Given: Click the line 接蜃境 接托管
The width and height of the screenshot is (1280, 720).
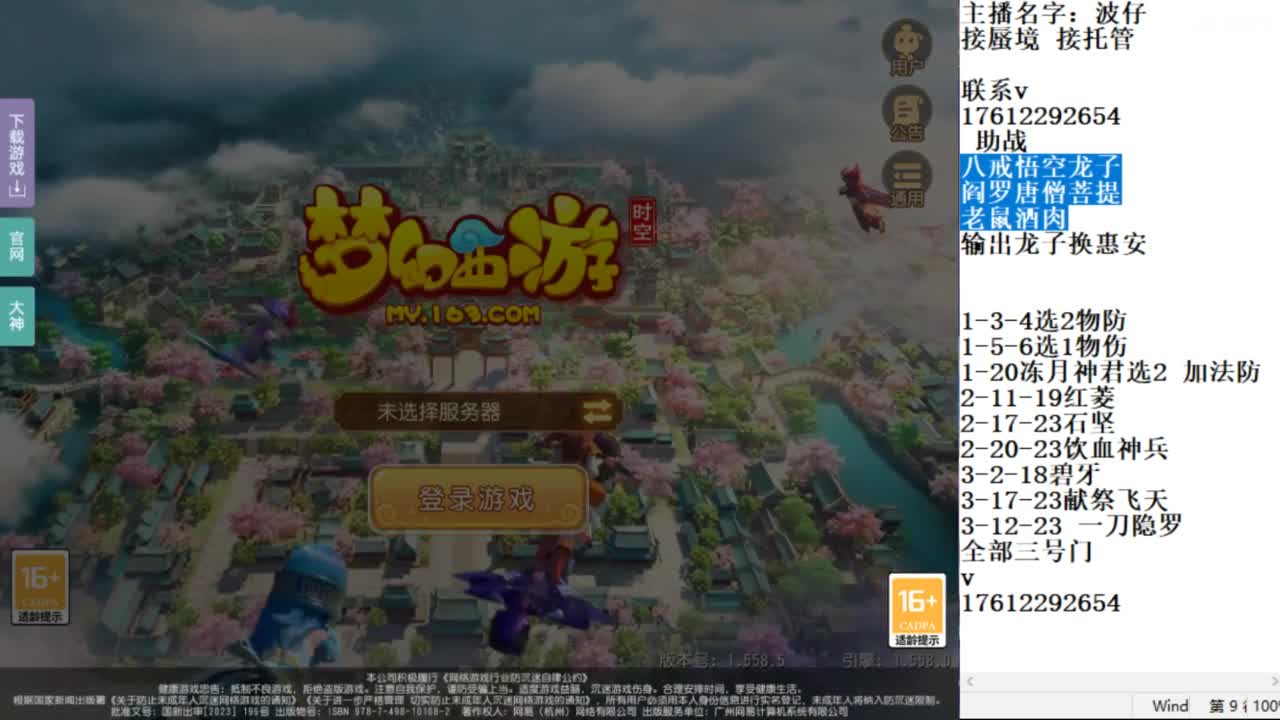Looking at the screenshot, I should [x=1047, y=39].
